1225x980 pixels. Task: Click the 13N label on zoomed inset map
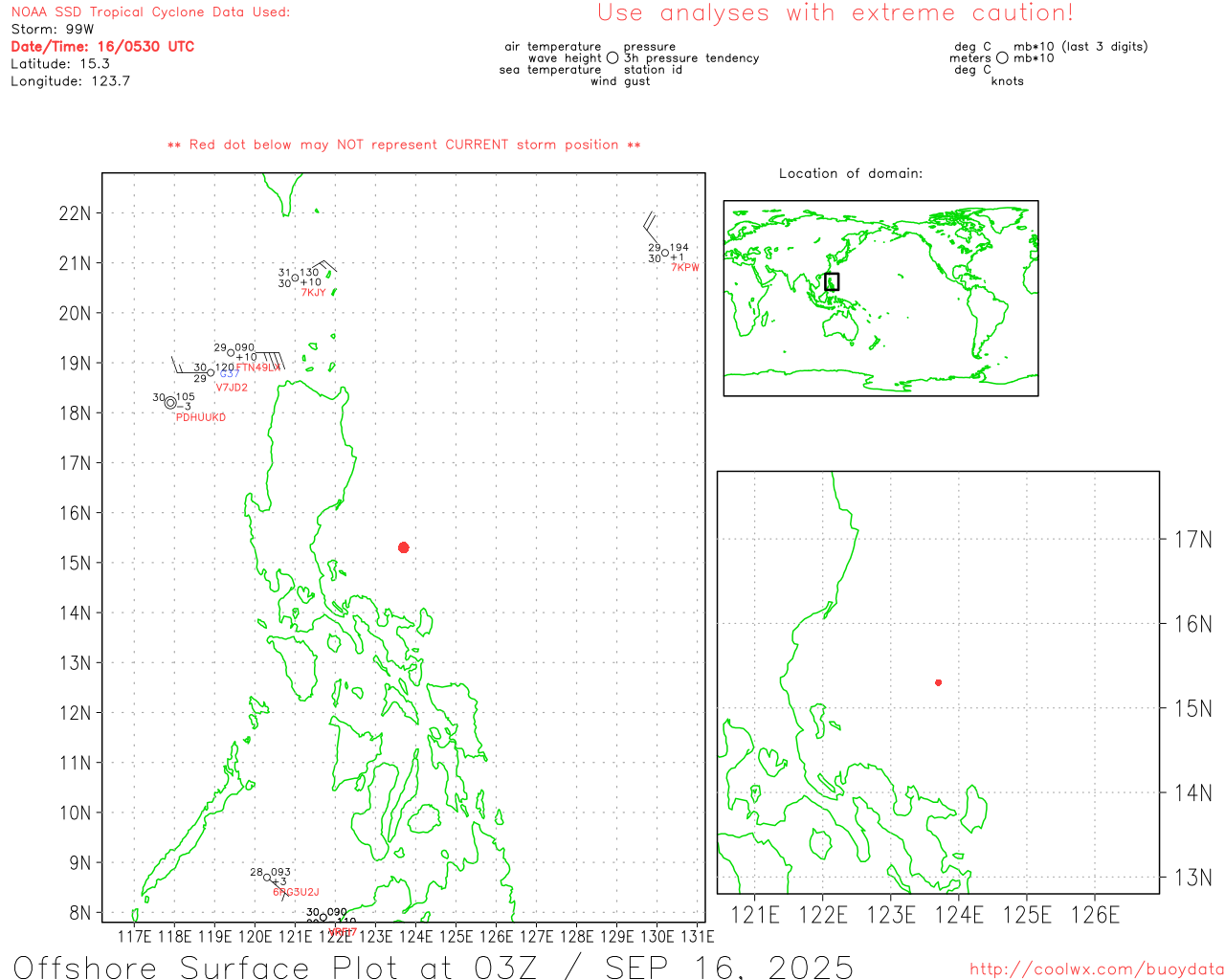pyautogui.click(x=1193, y=878)
